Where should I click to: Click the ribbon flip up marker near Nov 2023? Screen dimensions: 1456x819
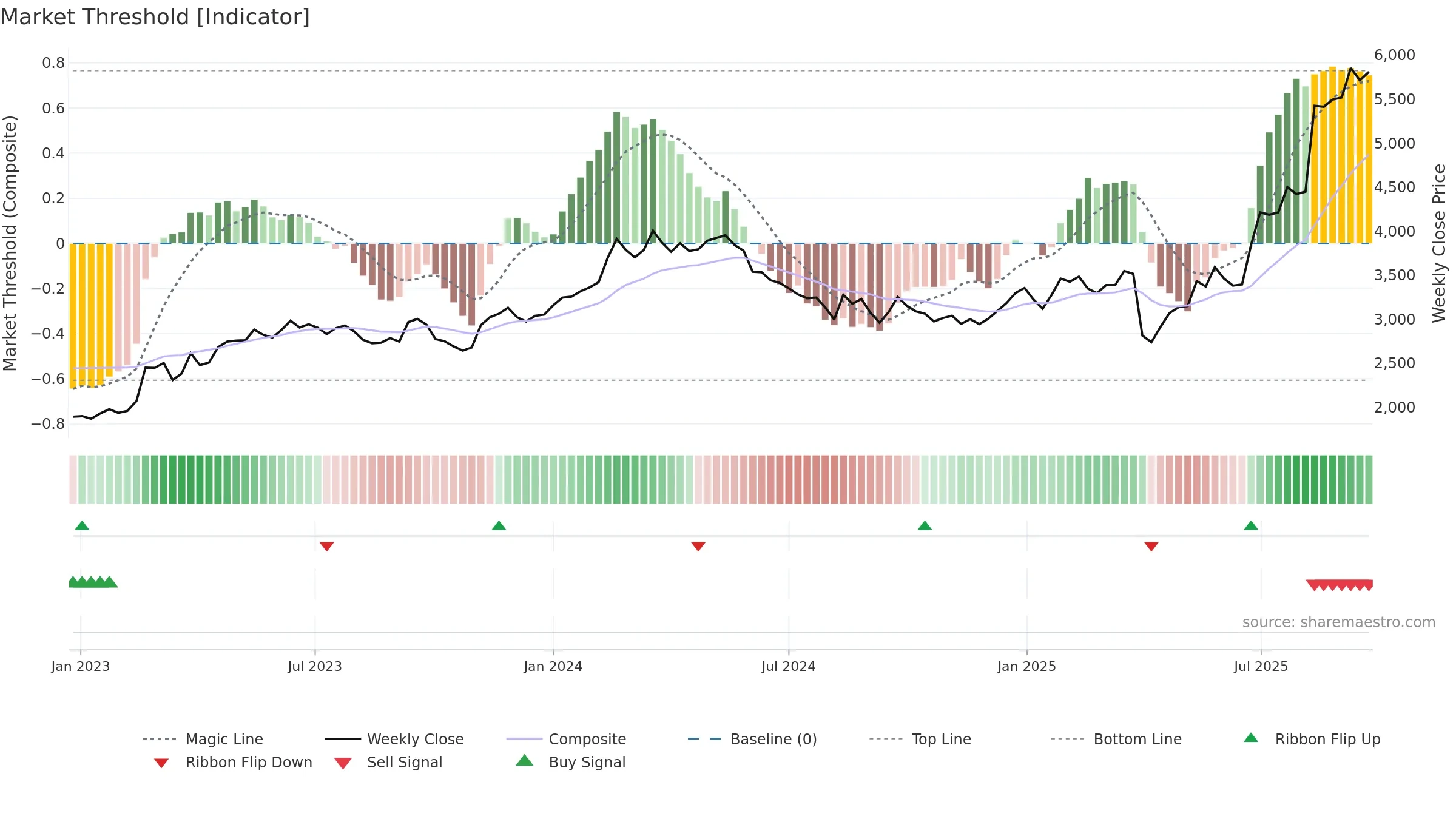(x=499, y=525)
